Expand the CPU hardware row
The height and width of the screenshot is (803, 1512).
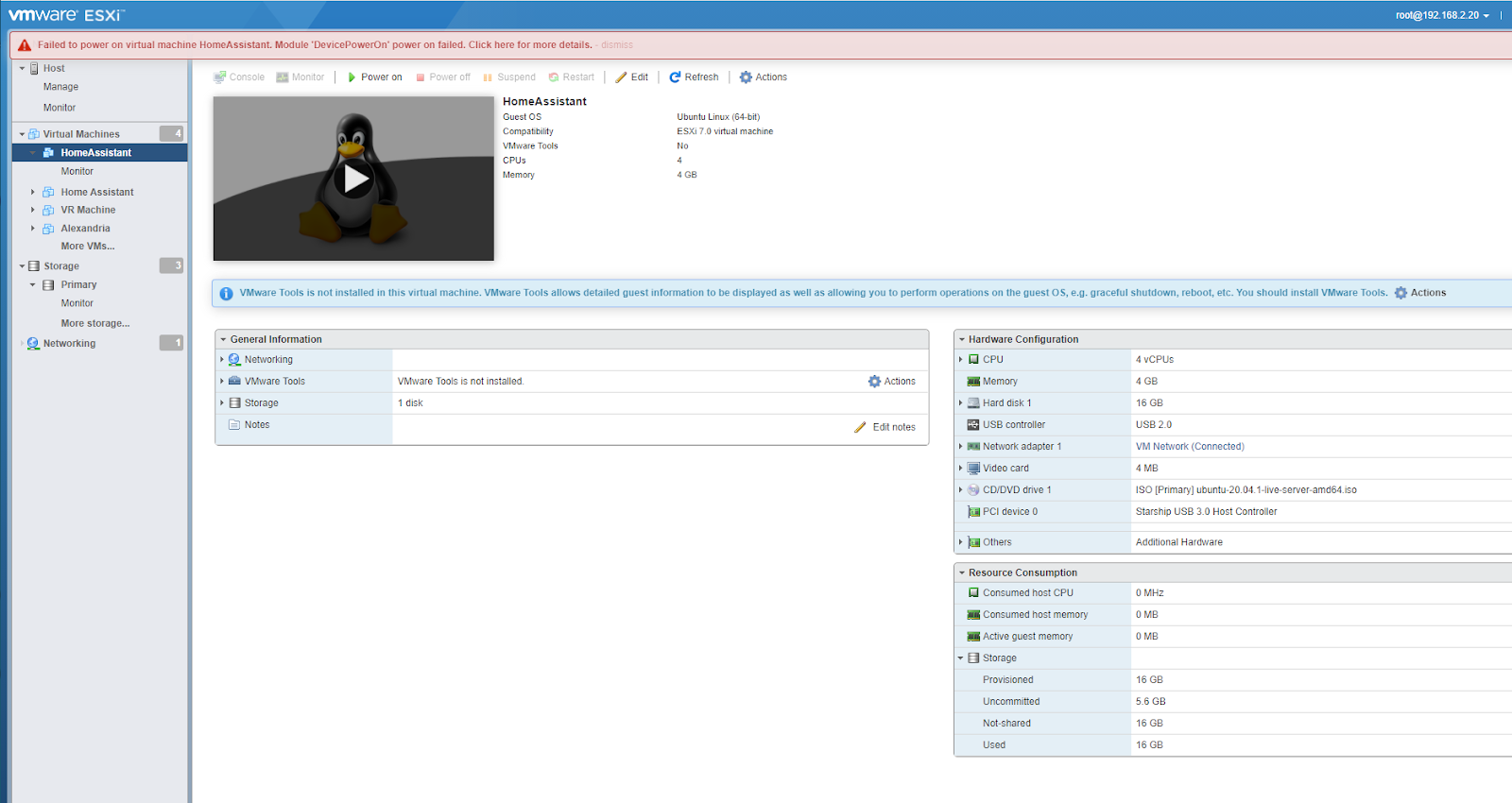click(961, 360)
